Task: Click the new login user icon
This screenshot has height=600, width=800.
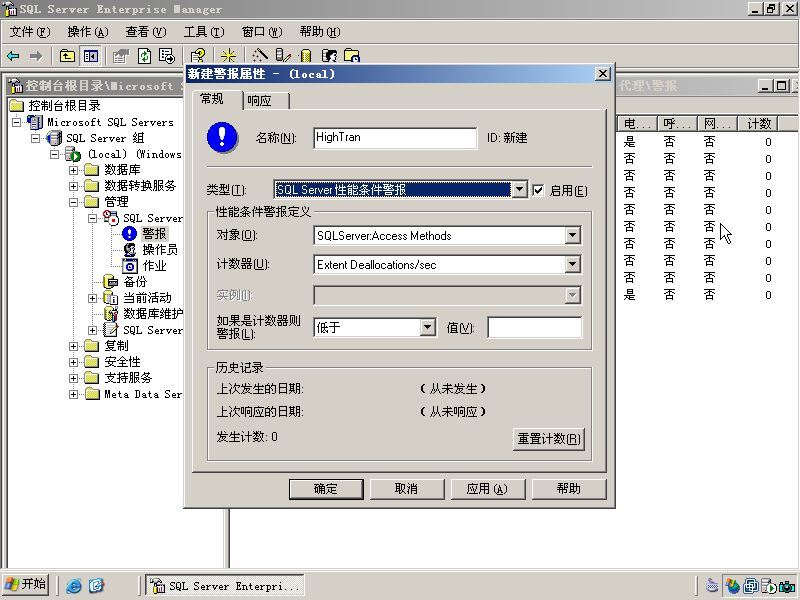Action: point(330,56)
